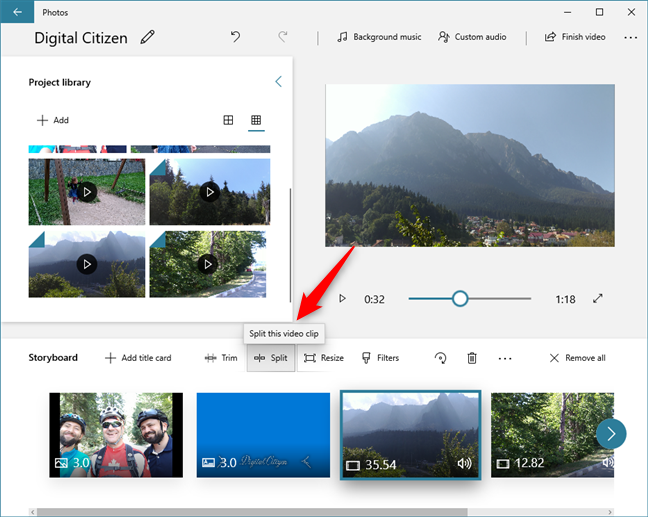
Task: Open the Trim tool
Action: 221,358
